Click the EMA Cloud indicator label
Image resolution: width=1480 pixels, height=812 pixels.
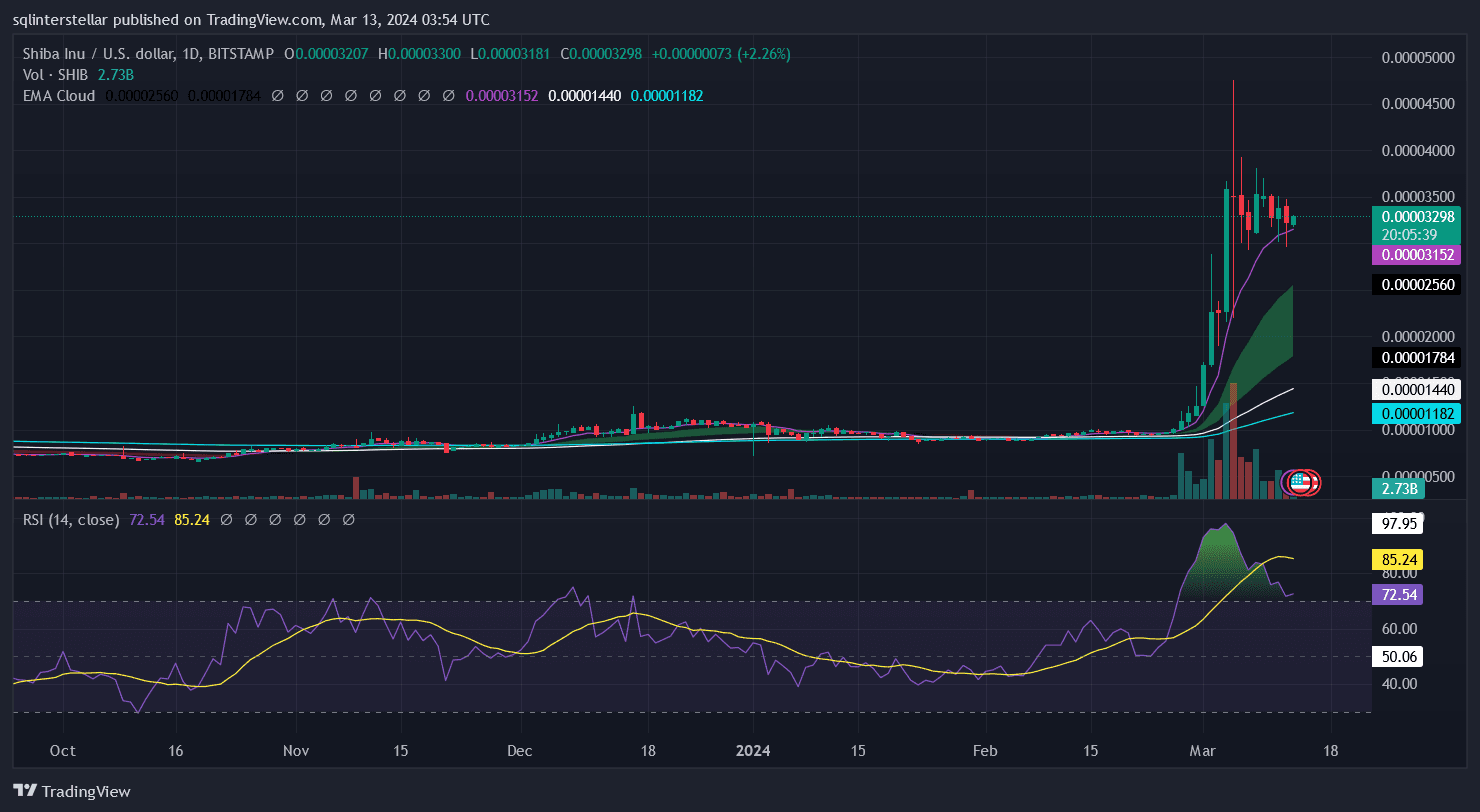click(x=59, y=96)
